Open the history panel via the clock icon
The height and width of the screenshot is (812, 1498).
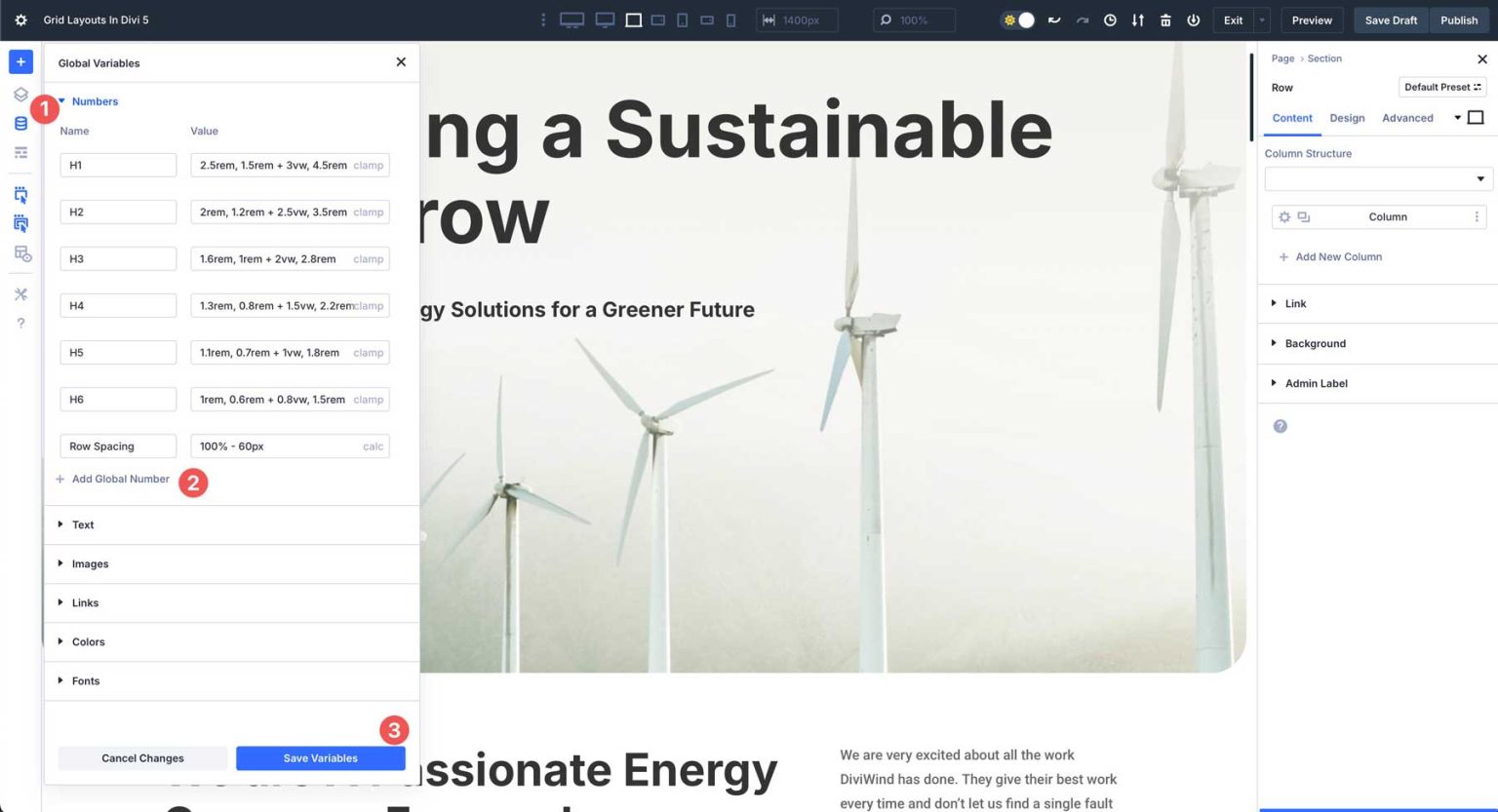(x=1109, y=19)
